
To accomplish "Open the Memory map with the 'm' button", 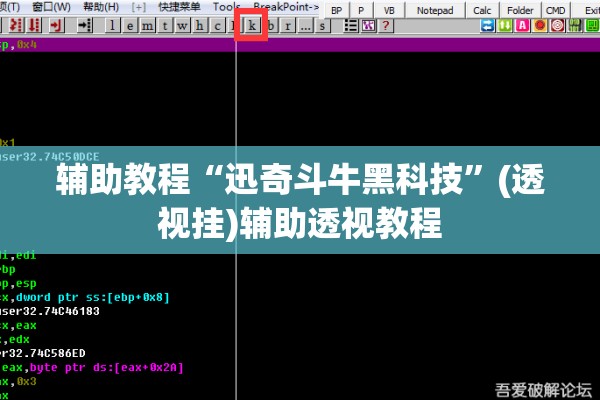I will pyautogui.click(x=147, y=26).
